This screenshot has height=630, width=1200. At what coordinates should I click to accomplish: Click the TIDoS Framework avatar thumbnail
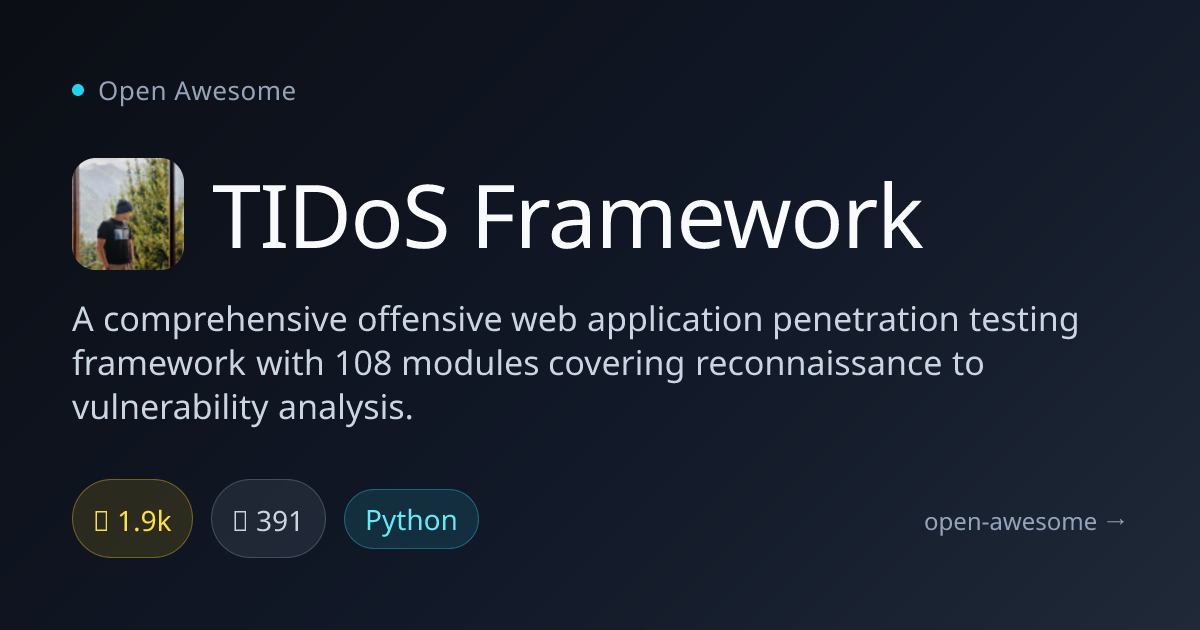(x=128, y=214)
